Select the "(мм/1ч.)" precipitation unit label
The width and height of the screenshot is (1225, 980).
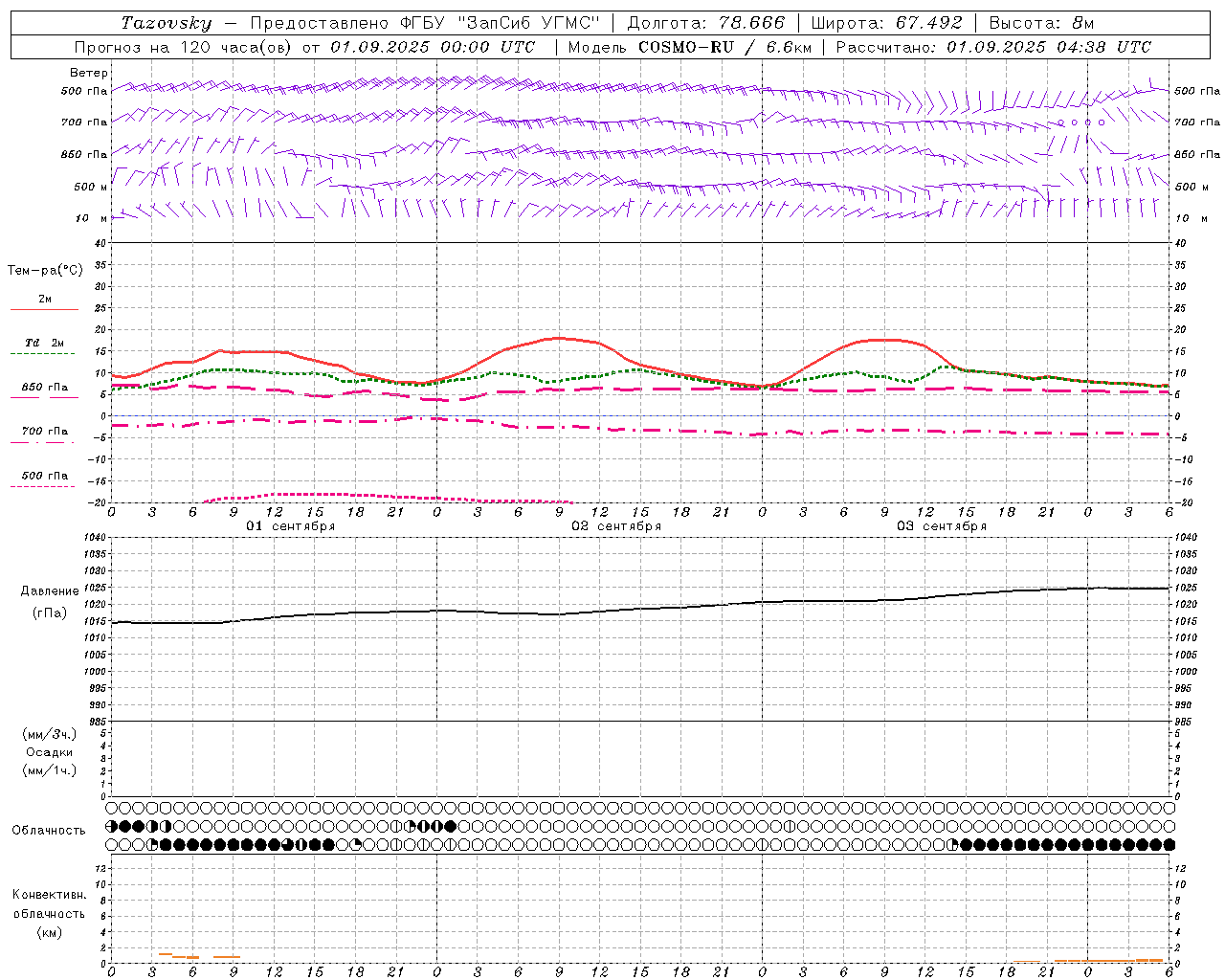click(x=50, y=770)
